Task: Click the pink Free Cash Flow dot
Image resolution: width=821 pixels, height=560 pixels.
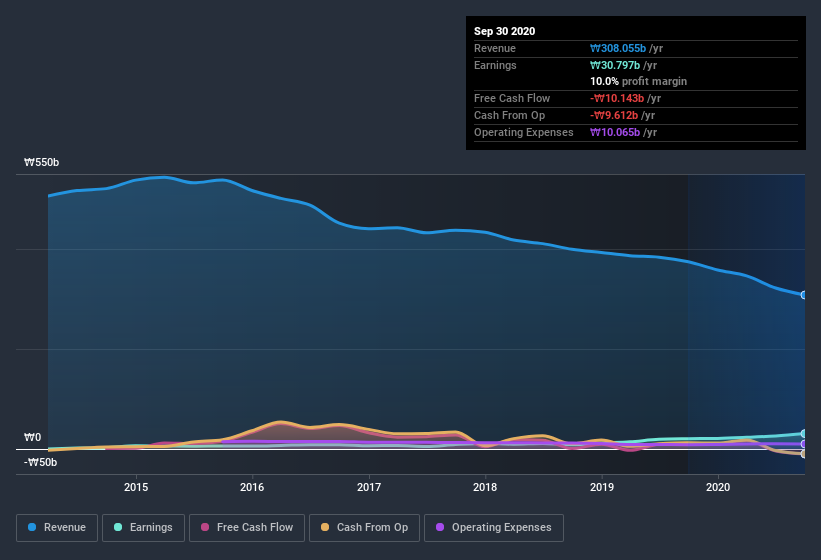Action: coord(205,527)
